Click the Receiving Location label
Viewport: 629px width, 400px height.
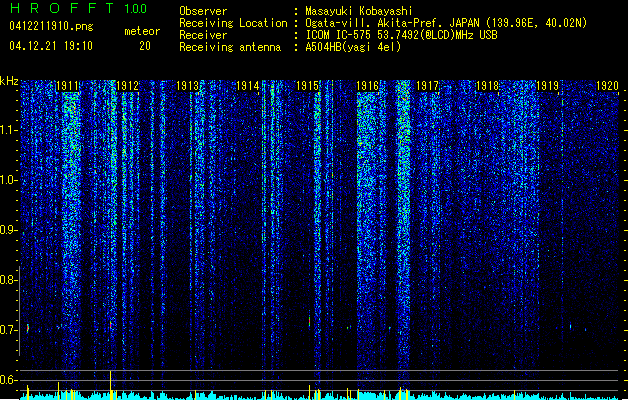pos(233,23)
